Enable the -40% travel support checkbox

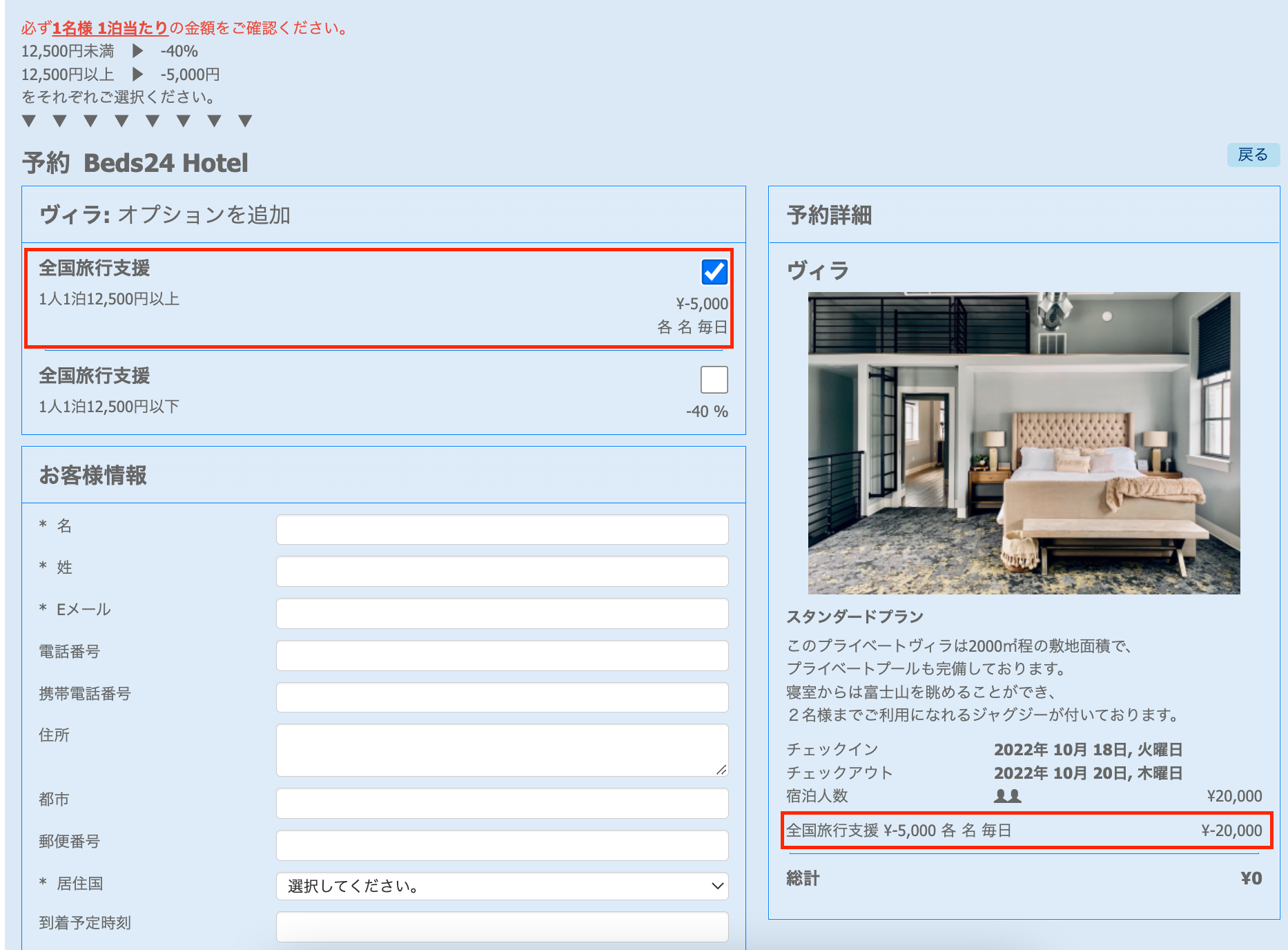click(x=714, y=380)
